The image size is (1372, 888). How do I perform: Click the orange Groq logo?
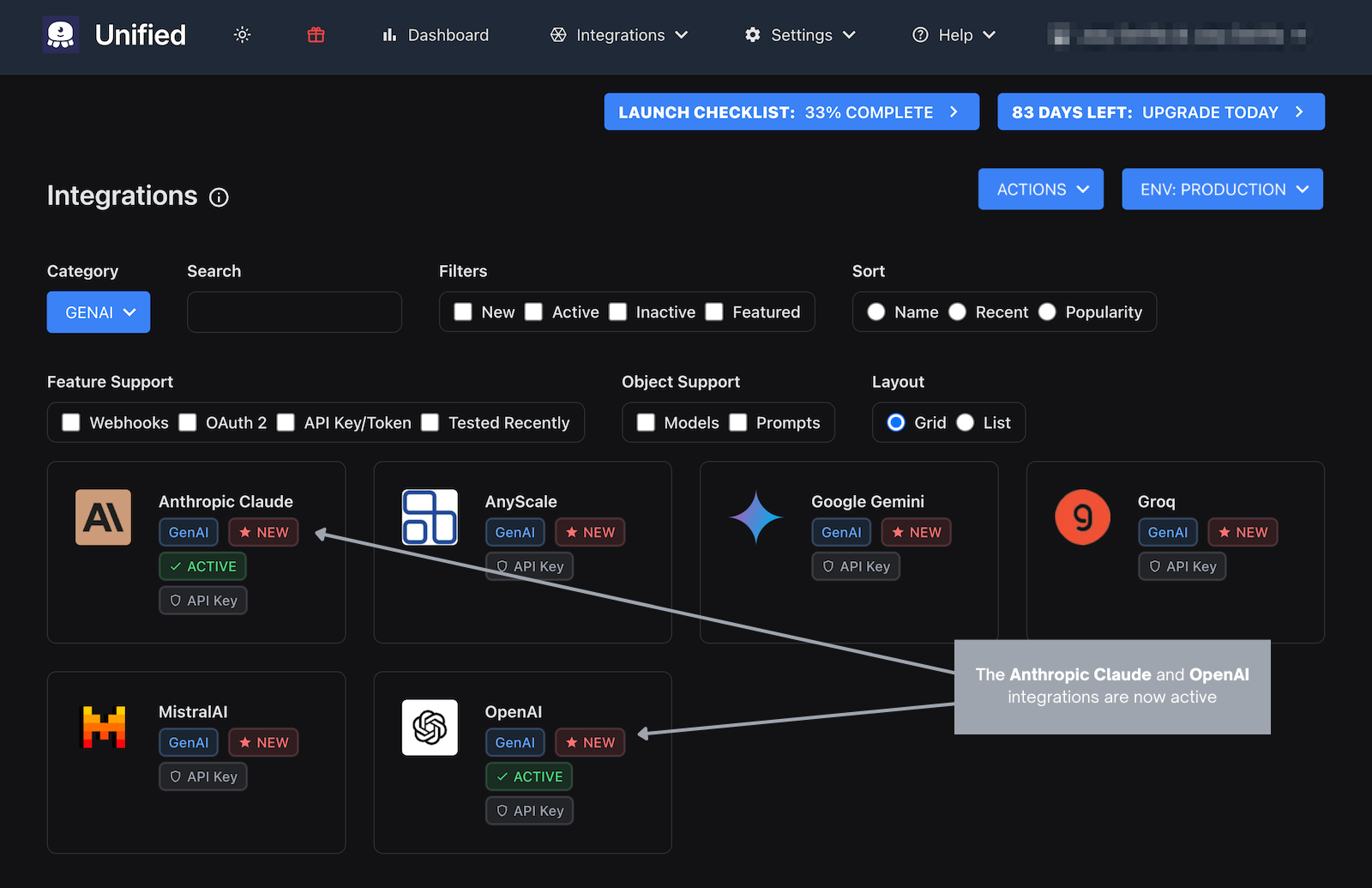click(x=1082, y=517)
